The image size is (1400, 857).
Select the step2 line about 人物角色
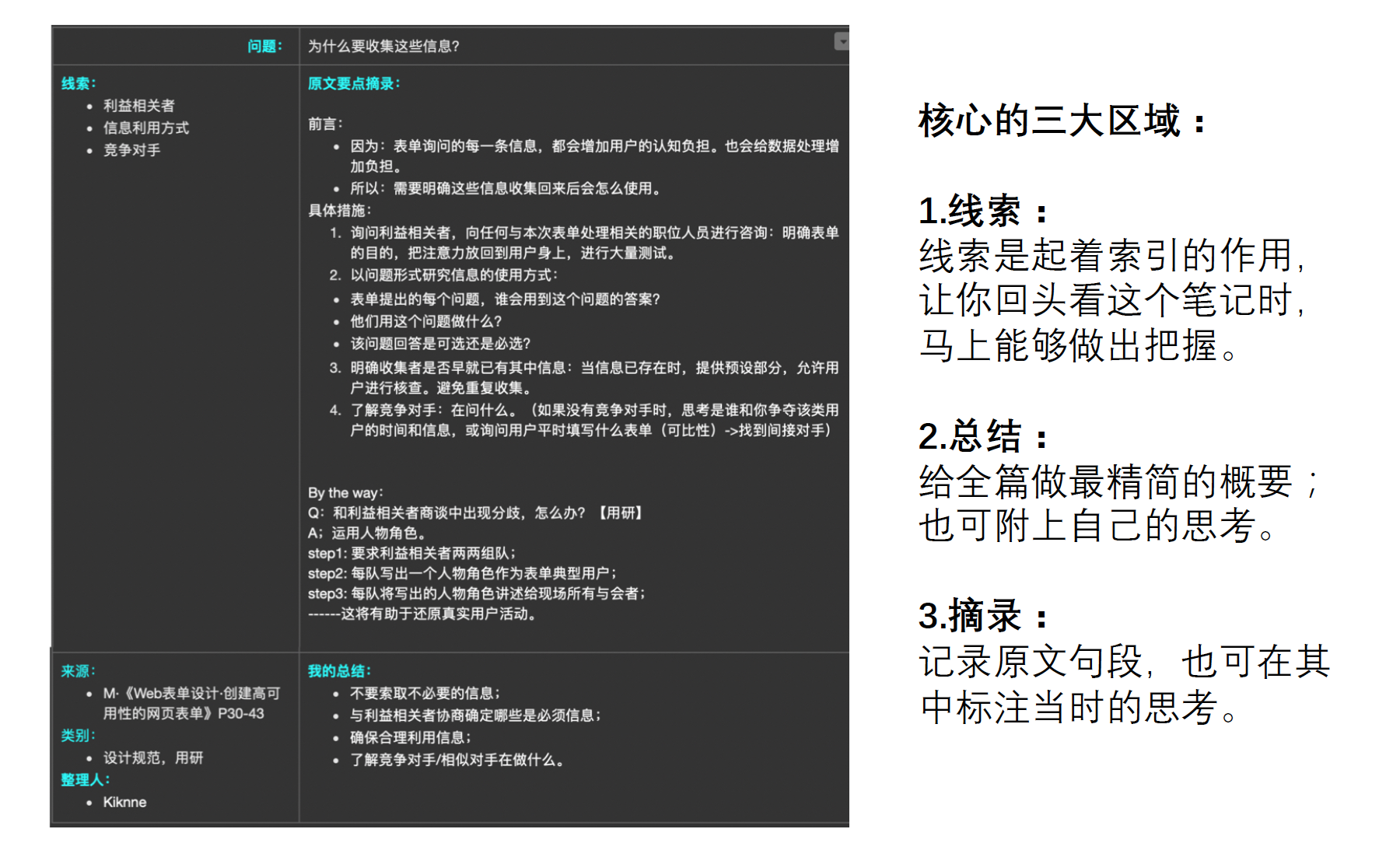(462, 573)
